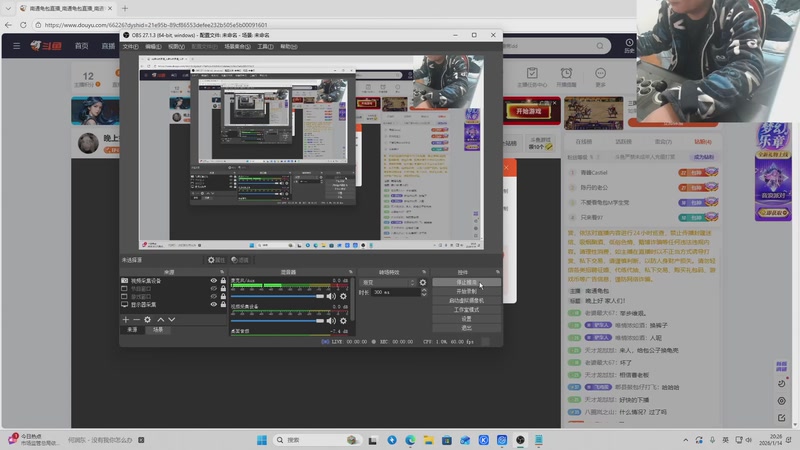Click the browser refresh button
800x450 pixels.
point(23,24)
